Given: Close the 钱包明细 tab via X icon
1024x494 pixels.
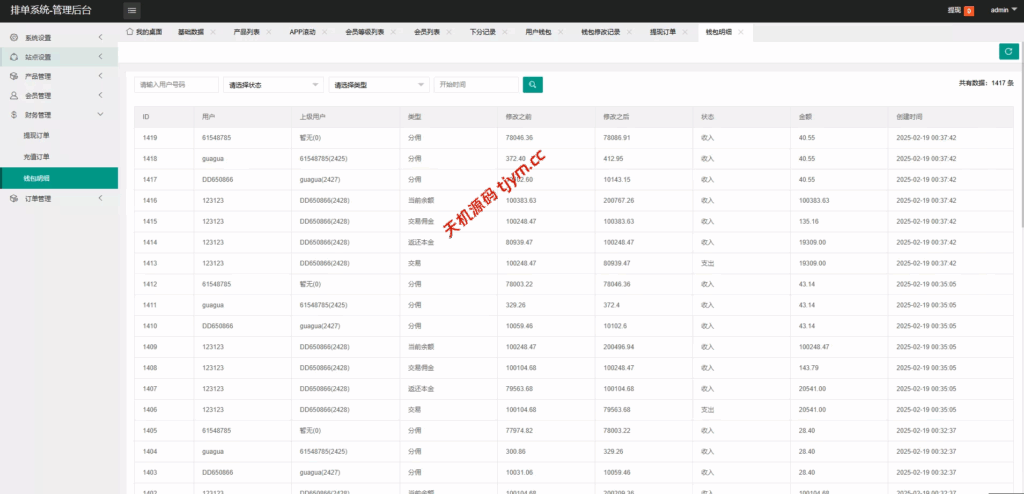Looking at the screenshot, I should (741, 32).
